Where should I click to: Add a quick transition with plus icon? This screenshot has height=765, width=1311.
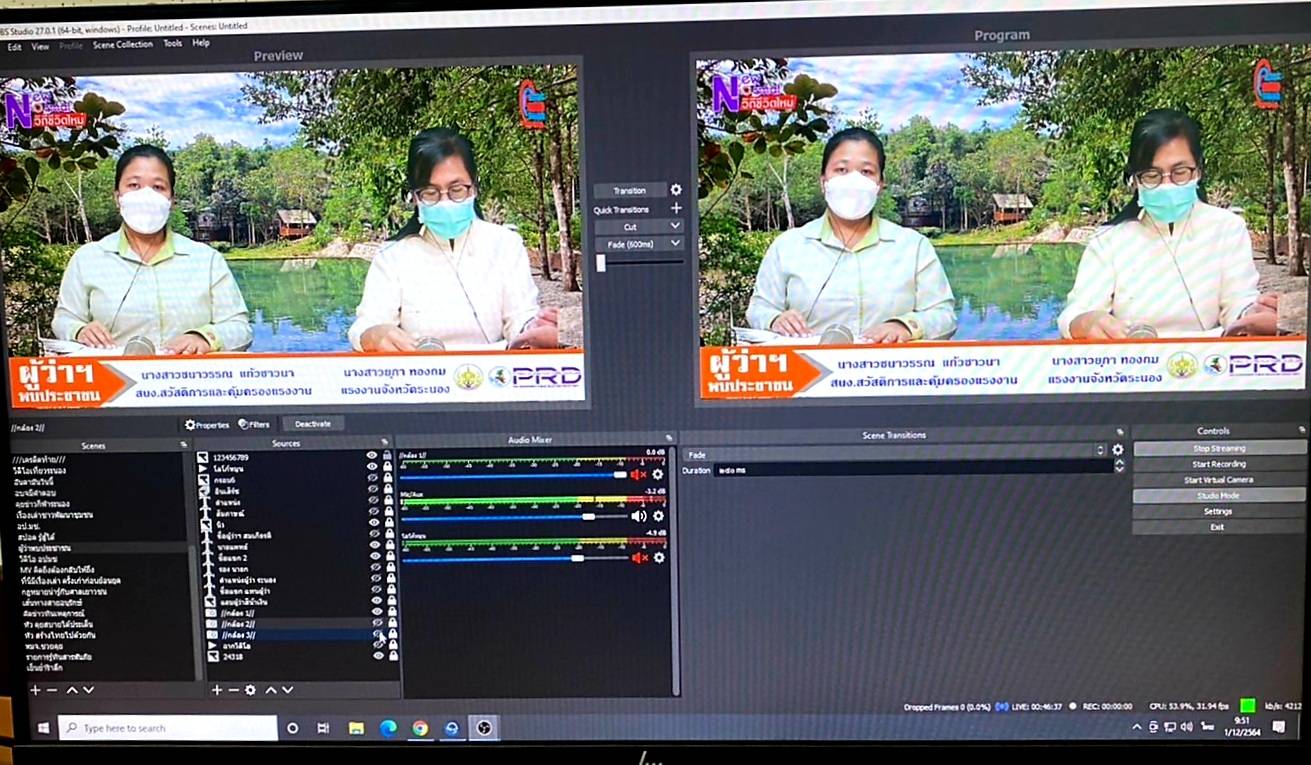pos(676,208)
